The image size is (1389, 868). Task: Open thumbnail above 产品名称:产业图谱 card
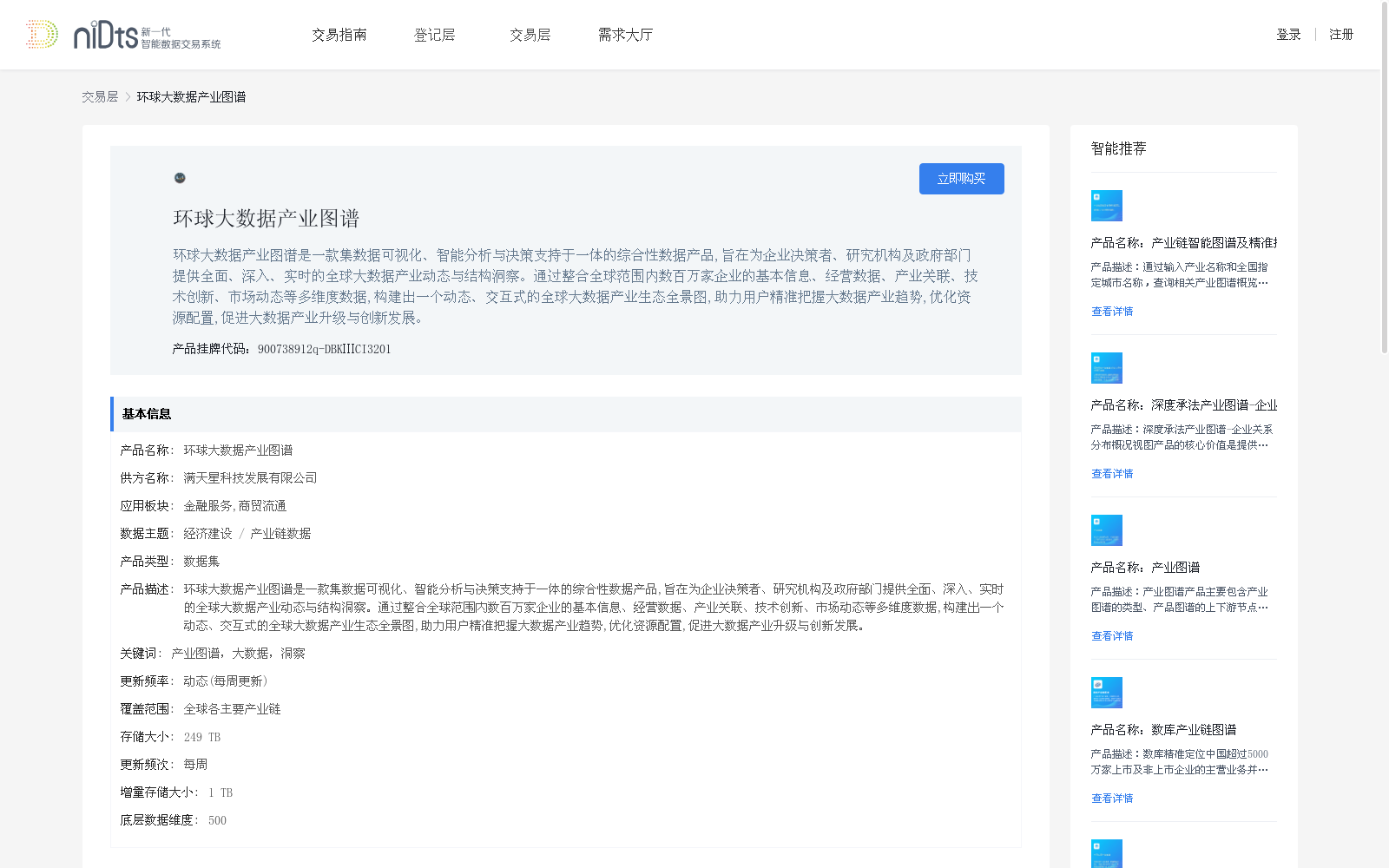pyautogui.click(x=1107, y=530)
